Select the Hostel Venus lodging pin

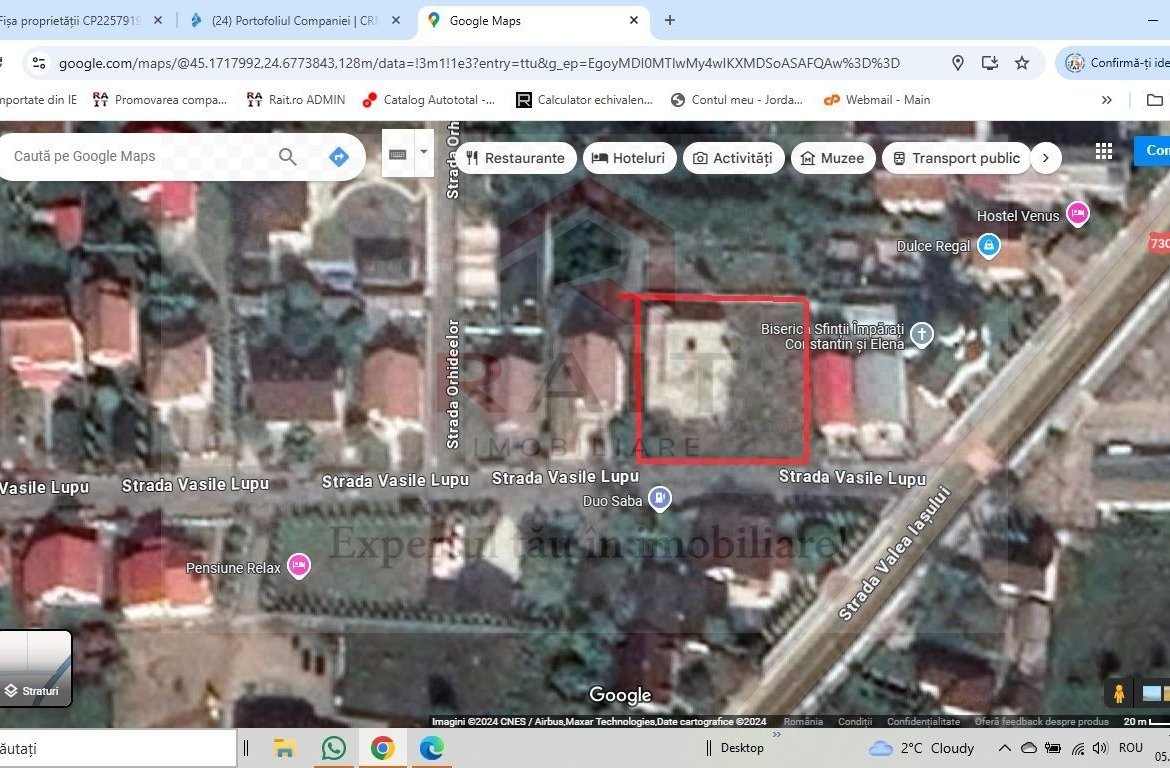click(x=1077, y=212)
